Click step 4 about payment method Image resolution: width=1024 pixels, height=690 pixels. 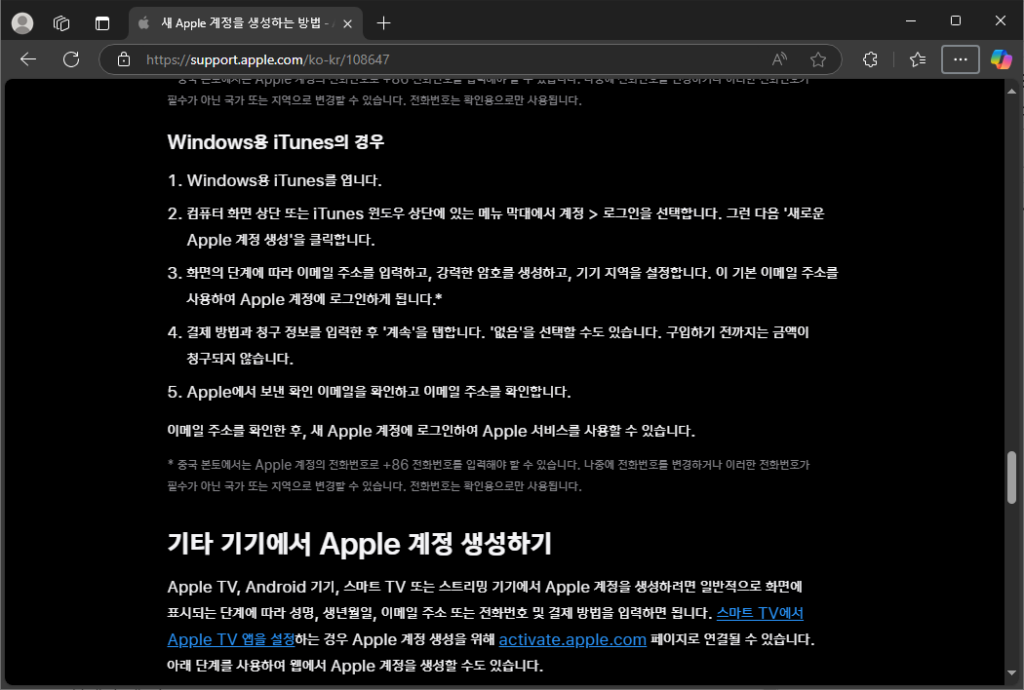coord(488,345)
